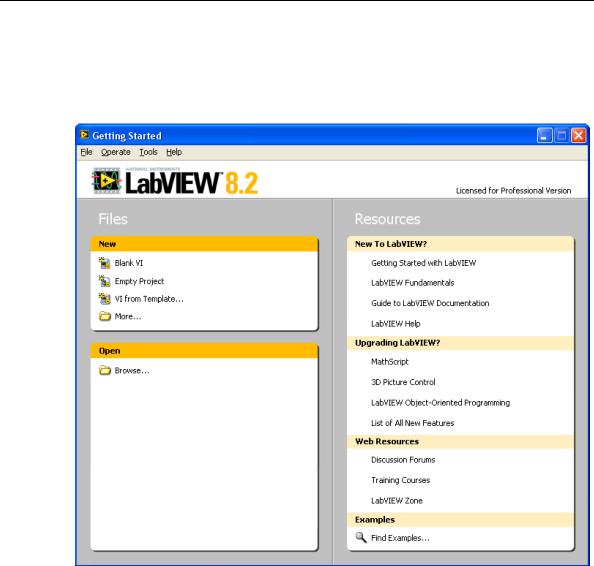Open Guide to LabVIEW Documentation
The width and height of the screenshot is (594, 566).
(x=430, y=303)
